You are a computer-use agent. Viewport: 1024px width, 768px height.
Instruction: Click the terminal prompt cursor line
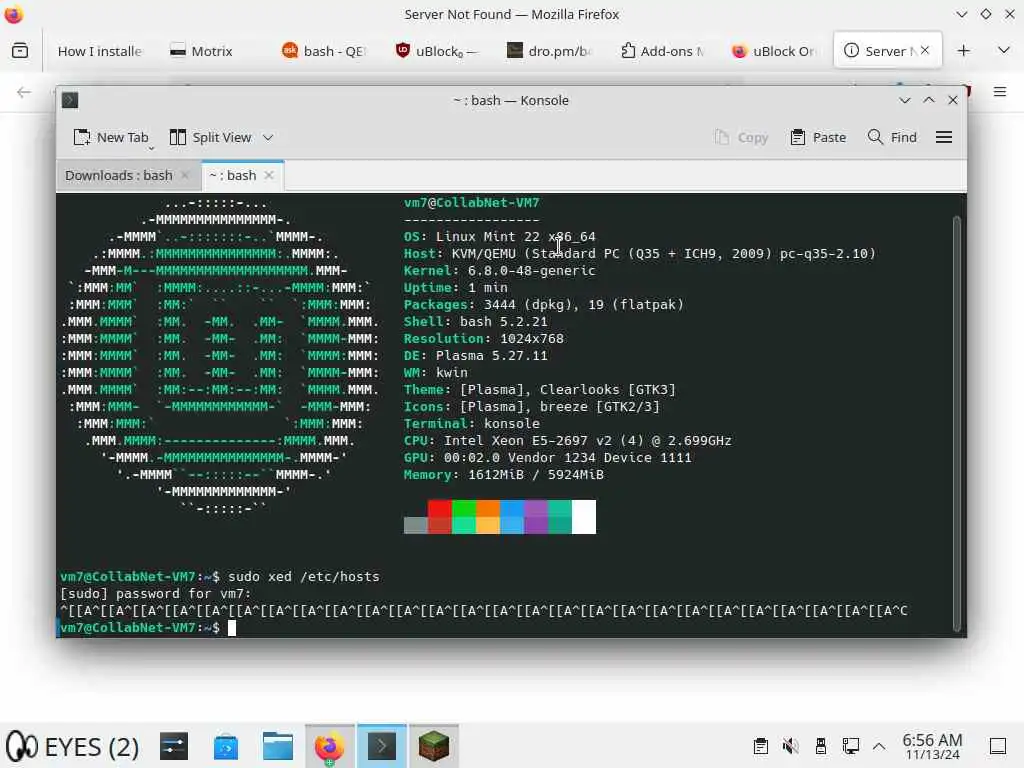(232, 628)
